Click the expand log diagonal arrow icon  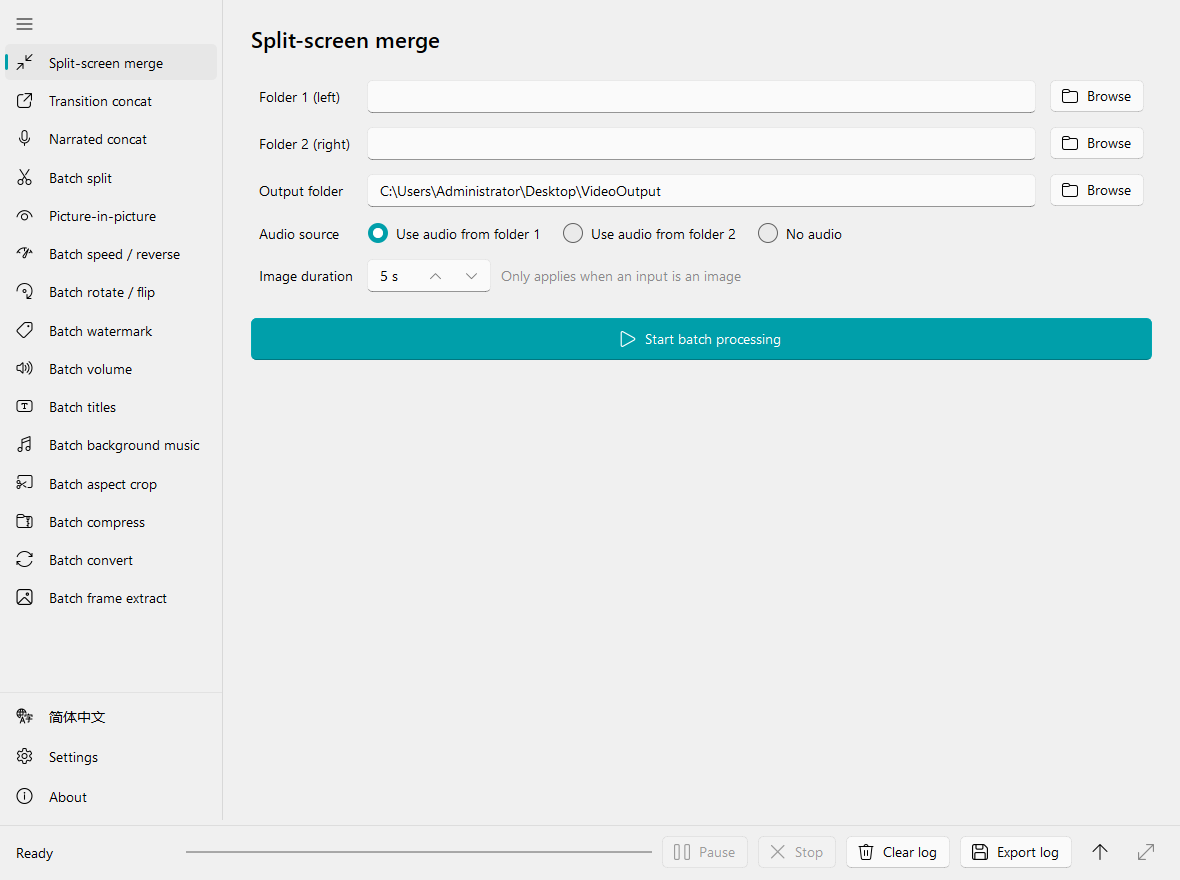click(x=1145, y=852)
